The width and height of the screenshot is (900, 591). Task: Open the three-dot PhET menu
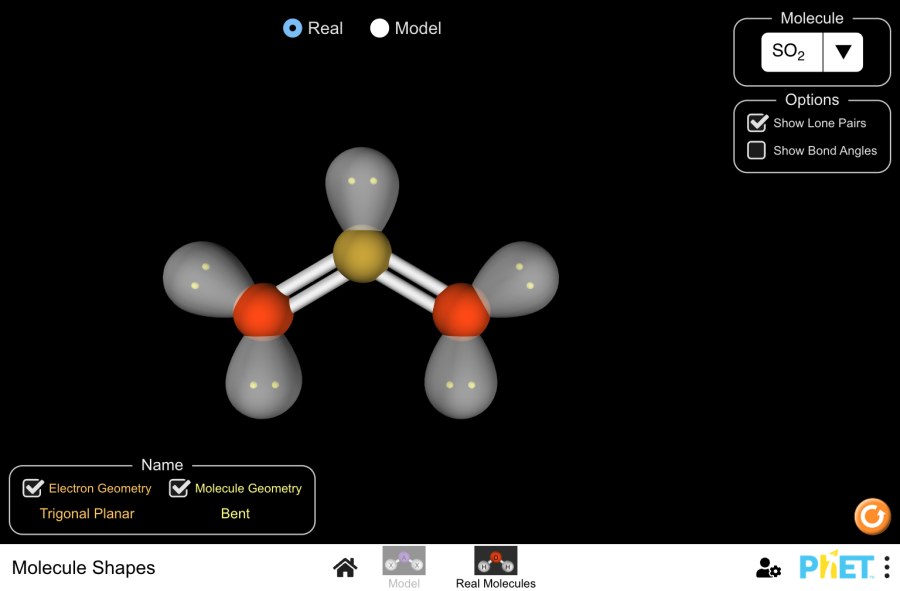click(886, 567)
